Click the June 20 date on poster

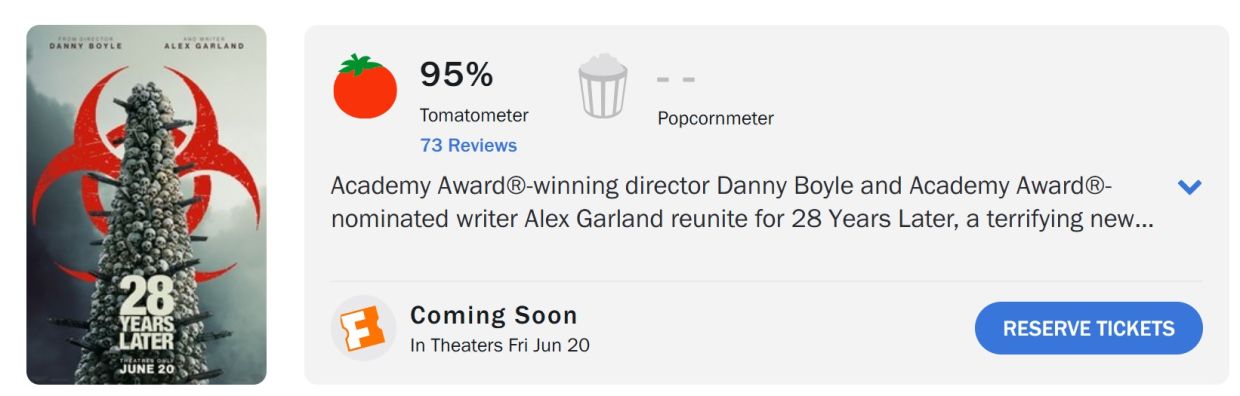click(x=146, y=367)
